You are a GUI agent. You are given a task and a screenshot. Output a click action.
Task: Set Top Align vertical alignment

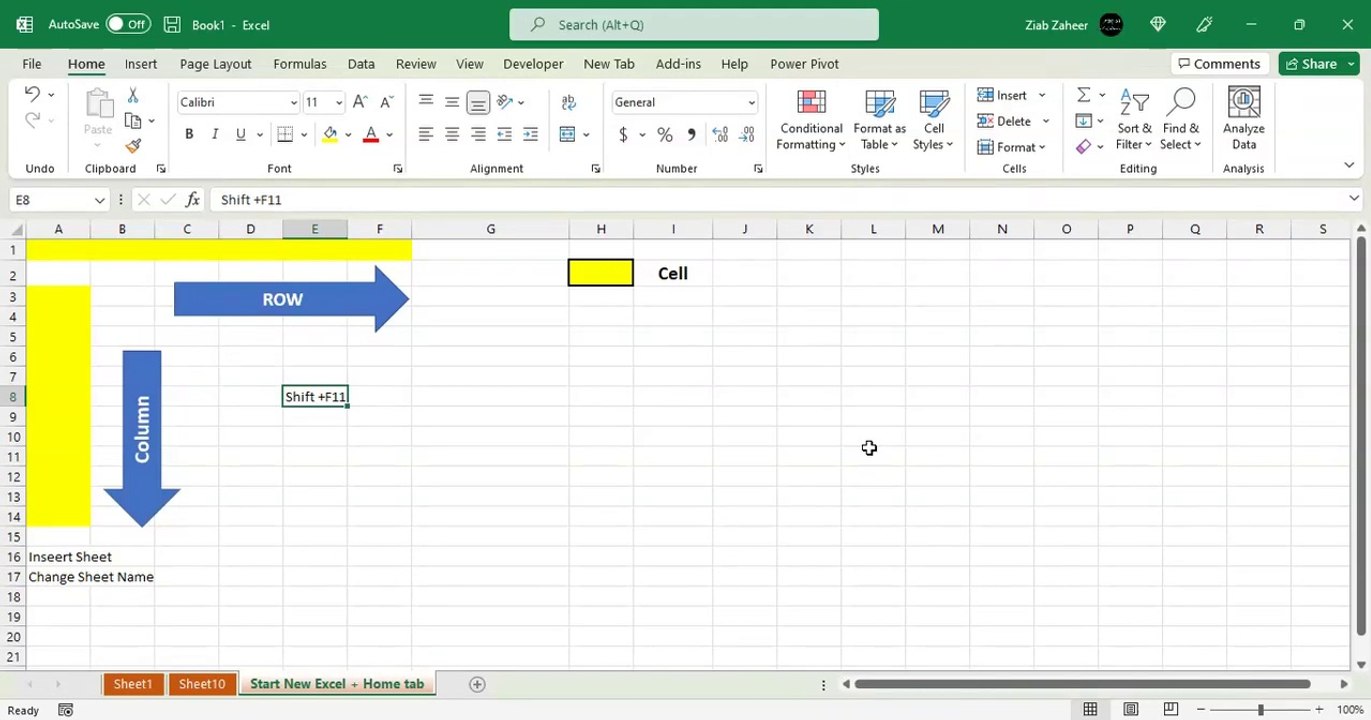click(x=426, y=102)
